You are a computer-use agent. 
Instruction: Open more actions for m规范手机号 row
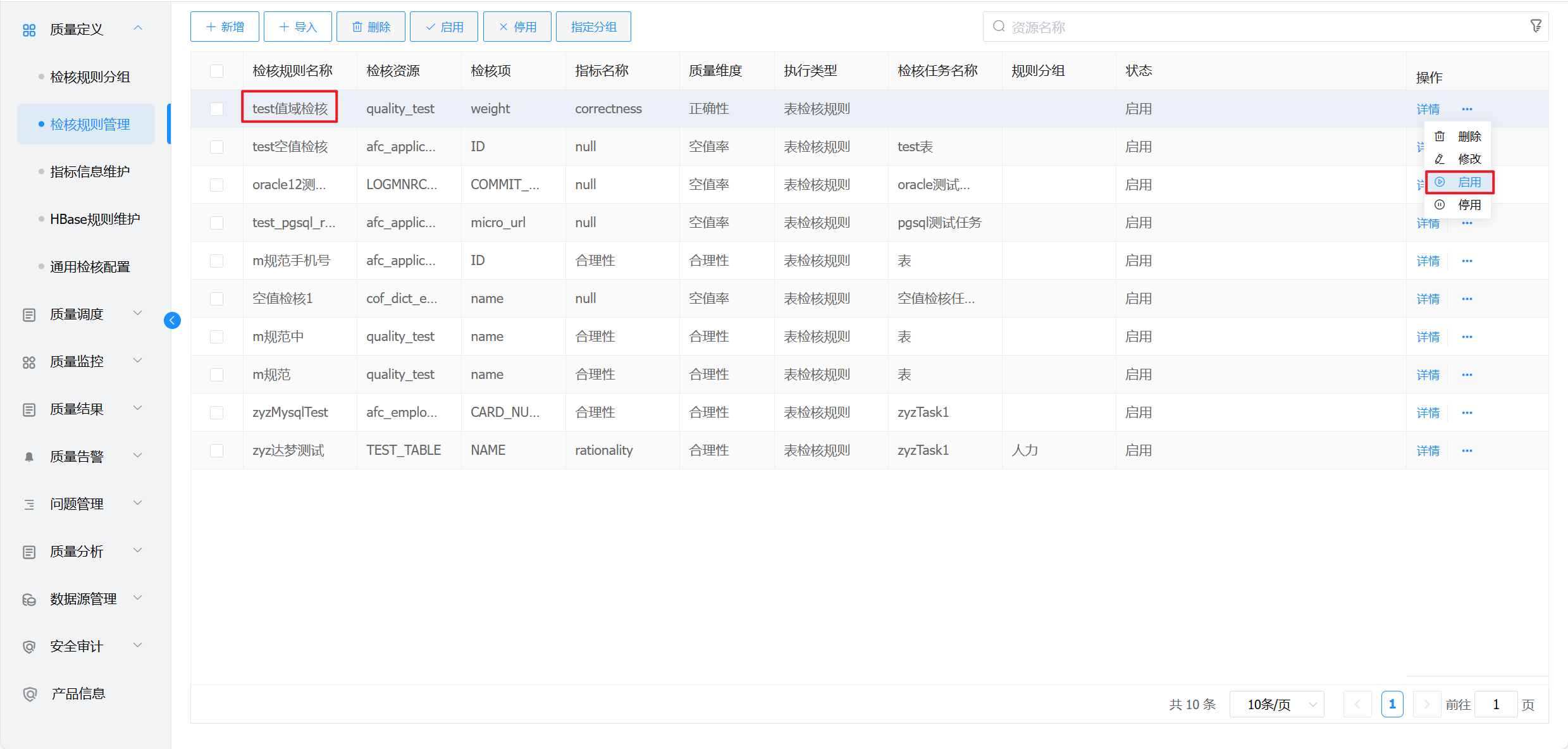(1467, 261)
